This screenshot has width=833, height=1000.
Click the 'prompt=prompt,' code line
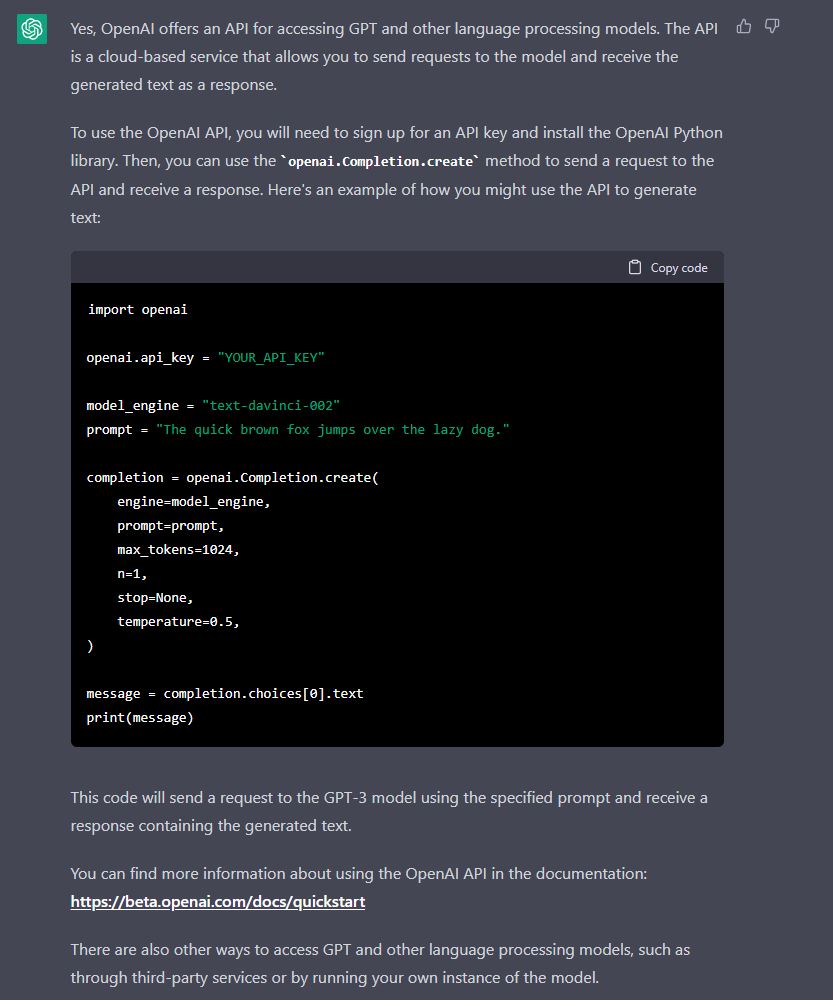click(x=170, y=526)
